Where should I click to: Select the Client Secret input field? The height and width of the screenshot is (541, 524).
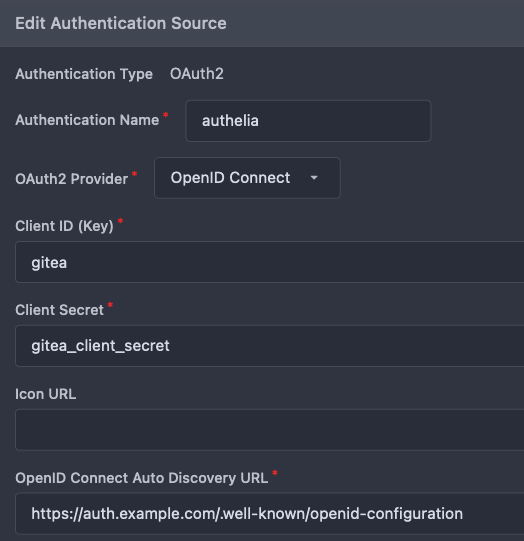[x=270, y=346]
